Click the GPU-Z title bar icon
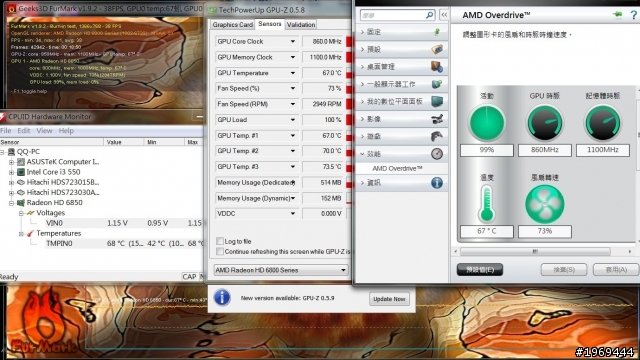The width and height of the screenshot is (640, 360). click(213, 10)
